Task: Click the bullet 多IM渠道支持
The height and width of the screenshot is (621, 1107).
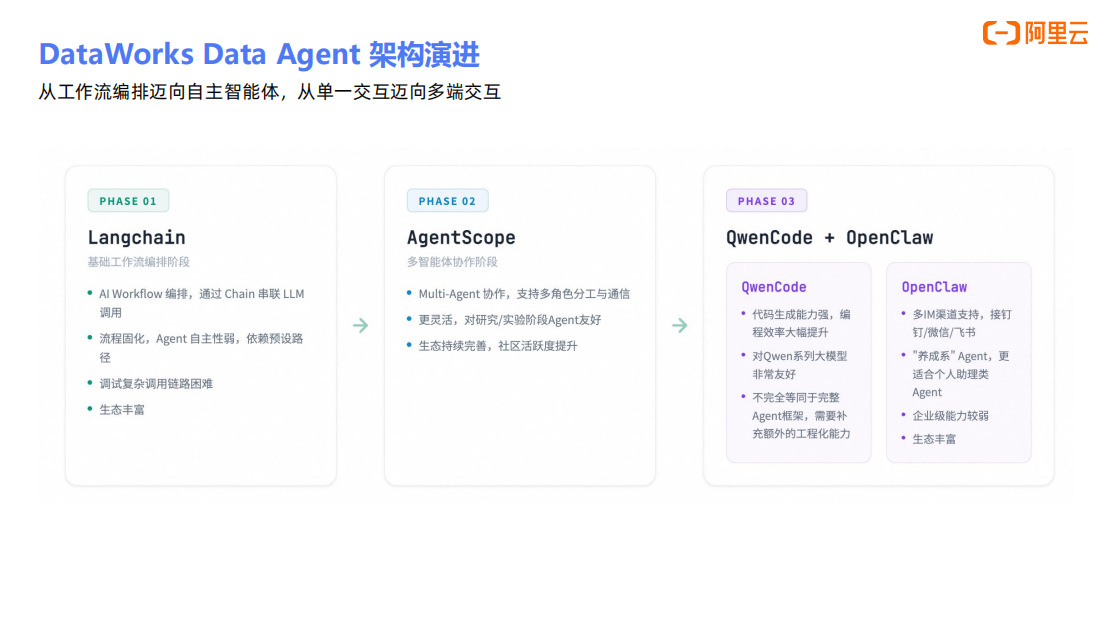Action: pos(962,323)
